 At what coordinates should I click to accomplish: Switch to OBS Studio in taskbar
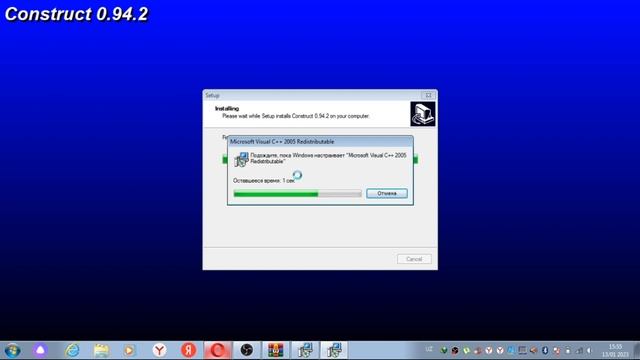click(x=247, y=350)
